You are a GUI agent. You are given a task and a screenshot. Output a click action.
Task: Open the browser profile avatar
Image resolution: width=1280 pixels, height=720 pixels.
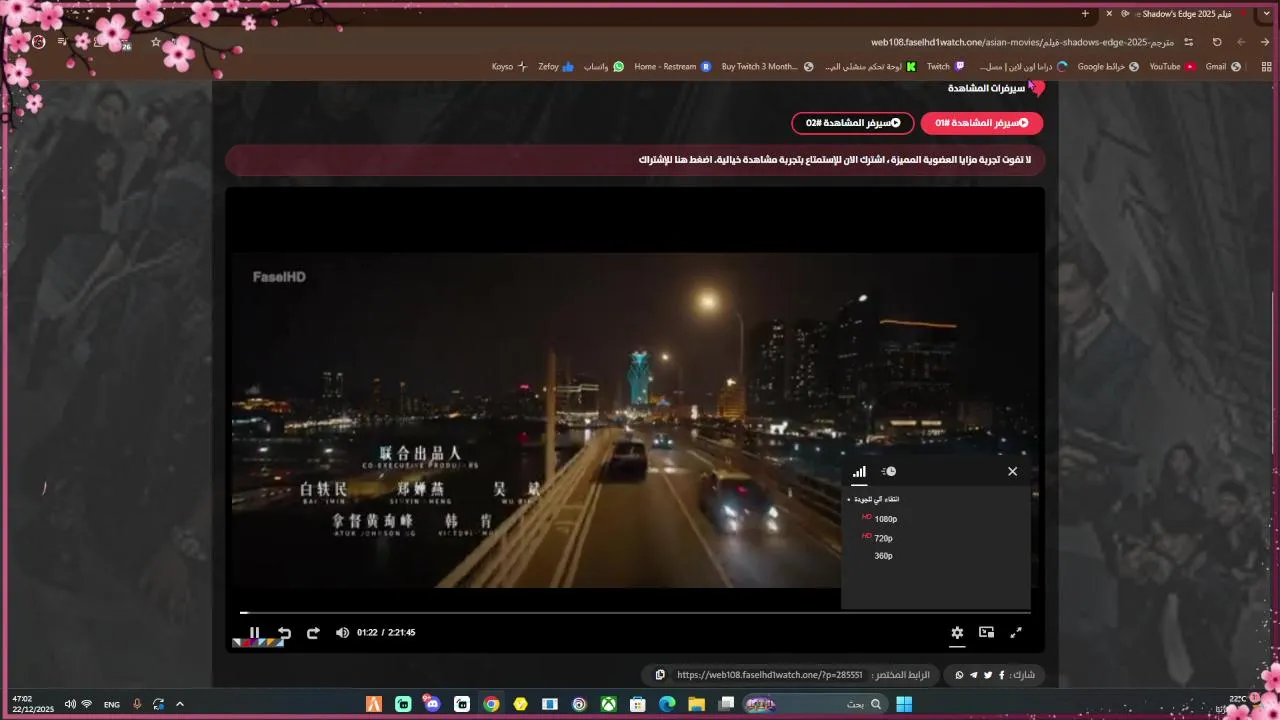click(x=38, y=42)
